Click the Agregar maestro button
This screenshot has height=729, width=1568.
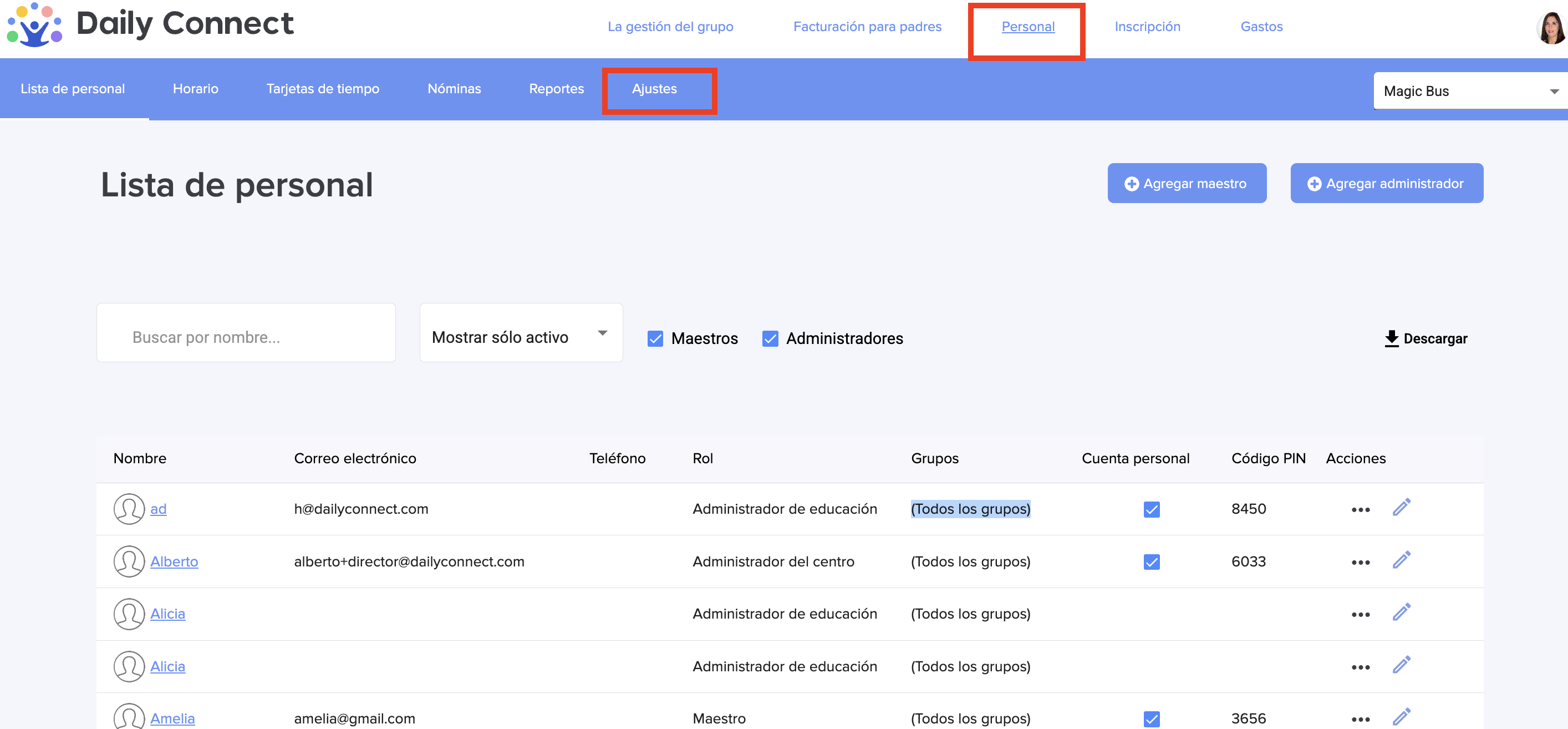1187,183
